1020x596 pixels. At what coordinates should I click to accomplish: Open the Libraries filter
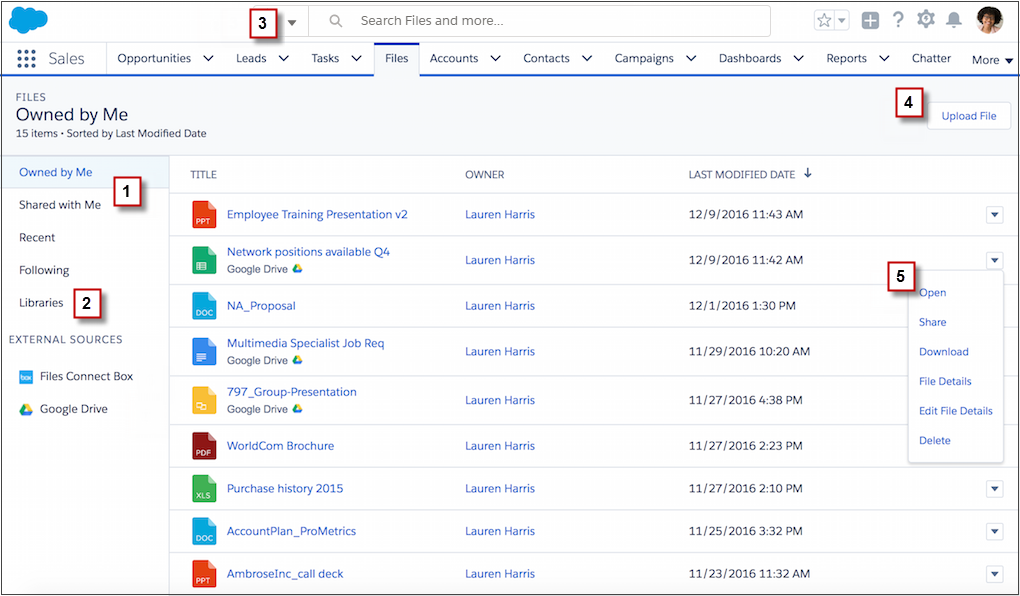coord(41,303)
